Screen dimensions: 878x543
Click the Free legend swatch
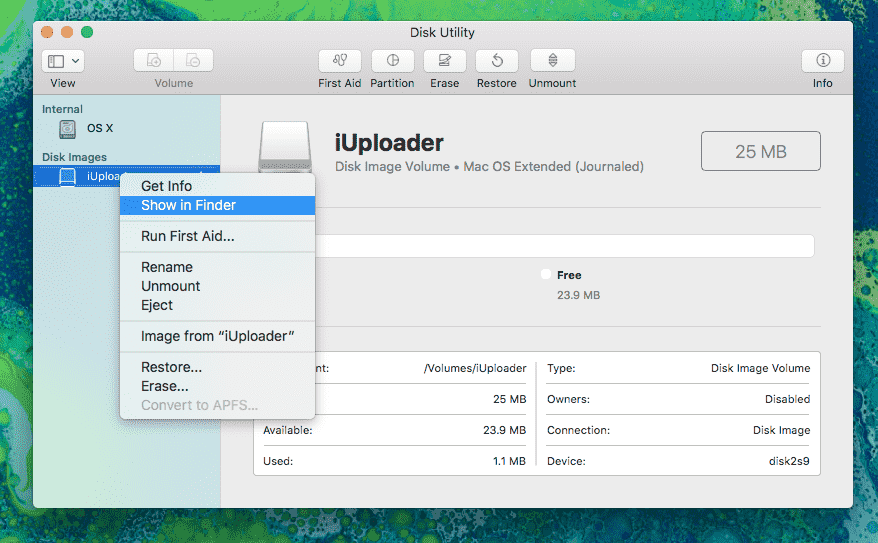[x=546, y=274]
